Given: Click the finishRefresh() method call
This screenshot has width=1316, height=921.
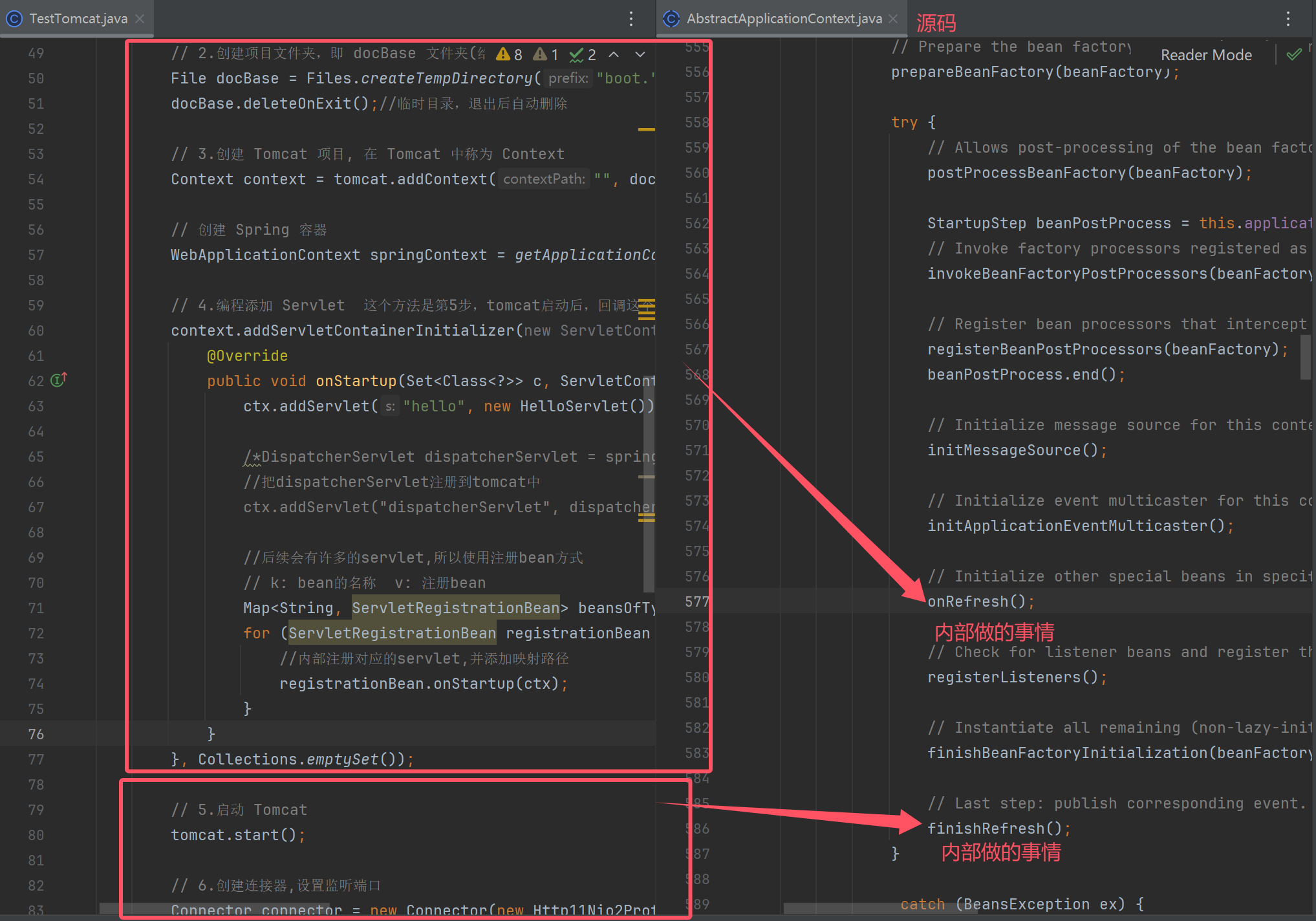Looking at the screenshot, I should point(999,829).
